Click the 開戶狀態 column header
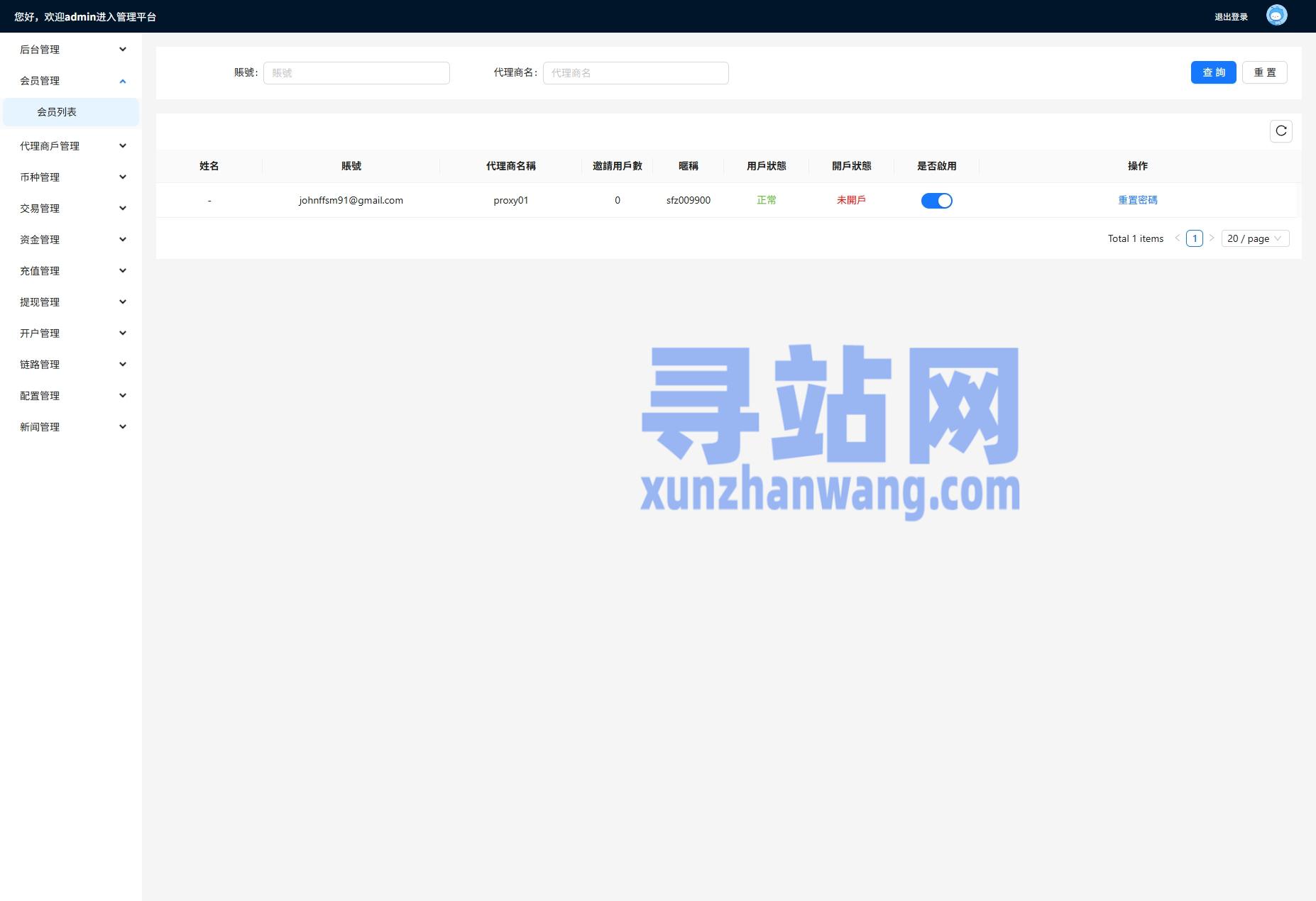The image size is (1316, 901). [x=851, y=166]
